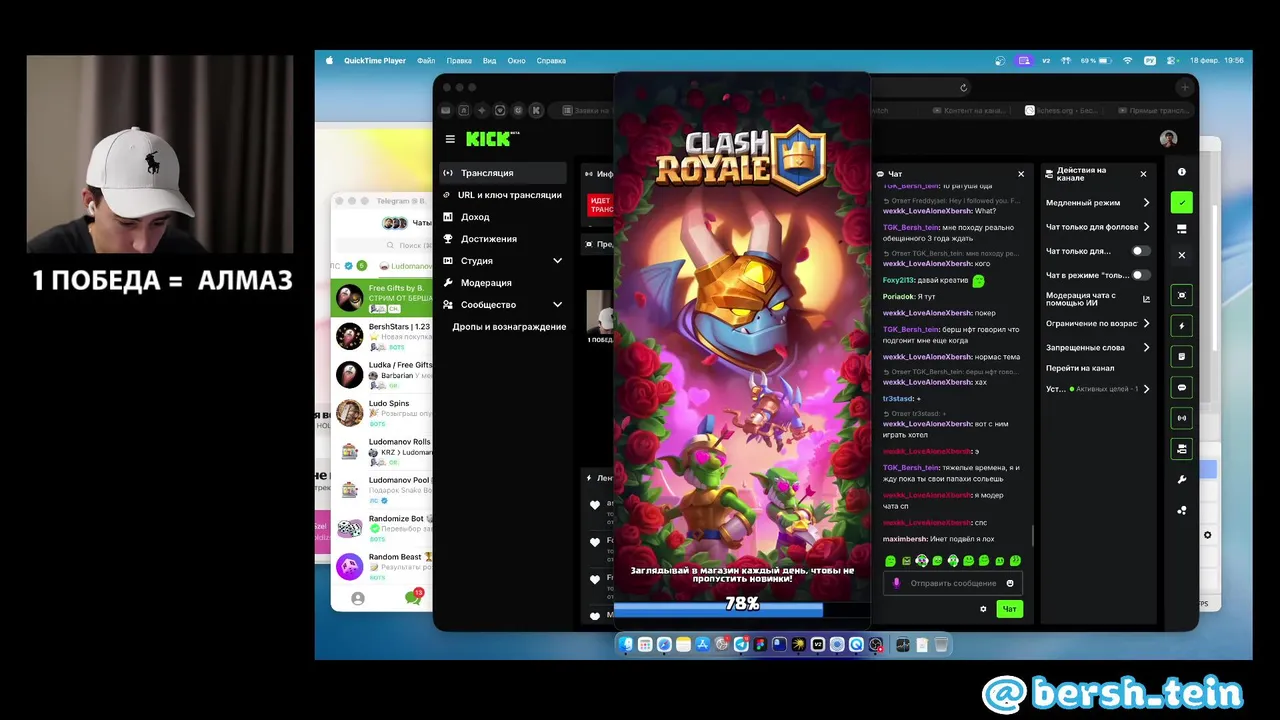Expand the Студия submenu chevron
This screenshot has width=1280, height=720.
pos(557,261)
